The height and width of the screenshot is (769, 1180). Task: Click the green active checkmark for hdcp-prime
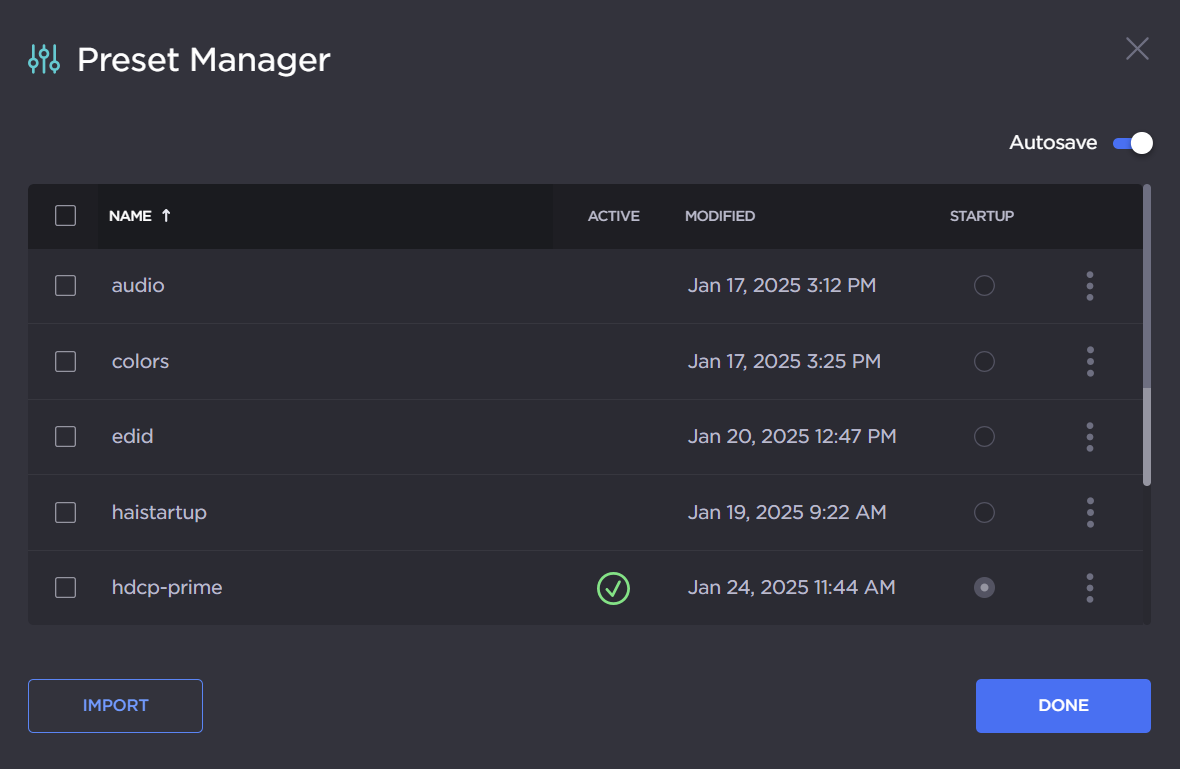tap(613, 588)
